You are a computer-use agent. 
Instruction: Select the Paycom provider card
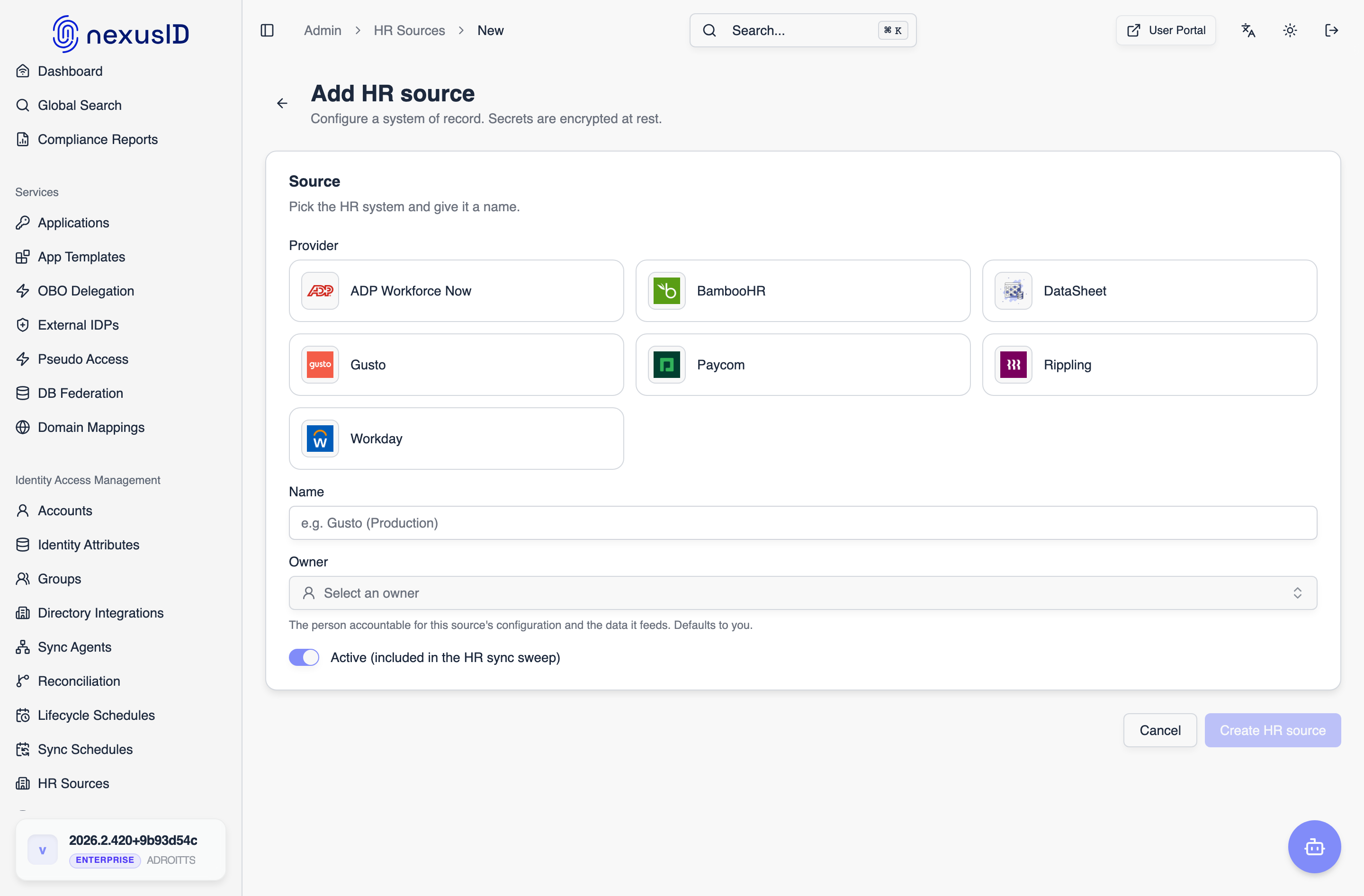803,364
